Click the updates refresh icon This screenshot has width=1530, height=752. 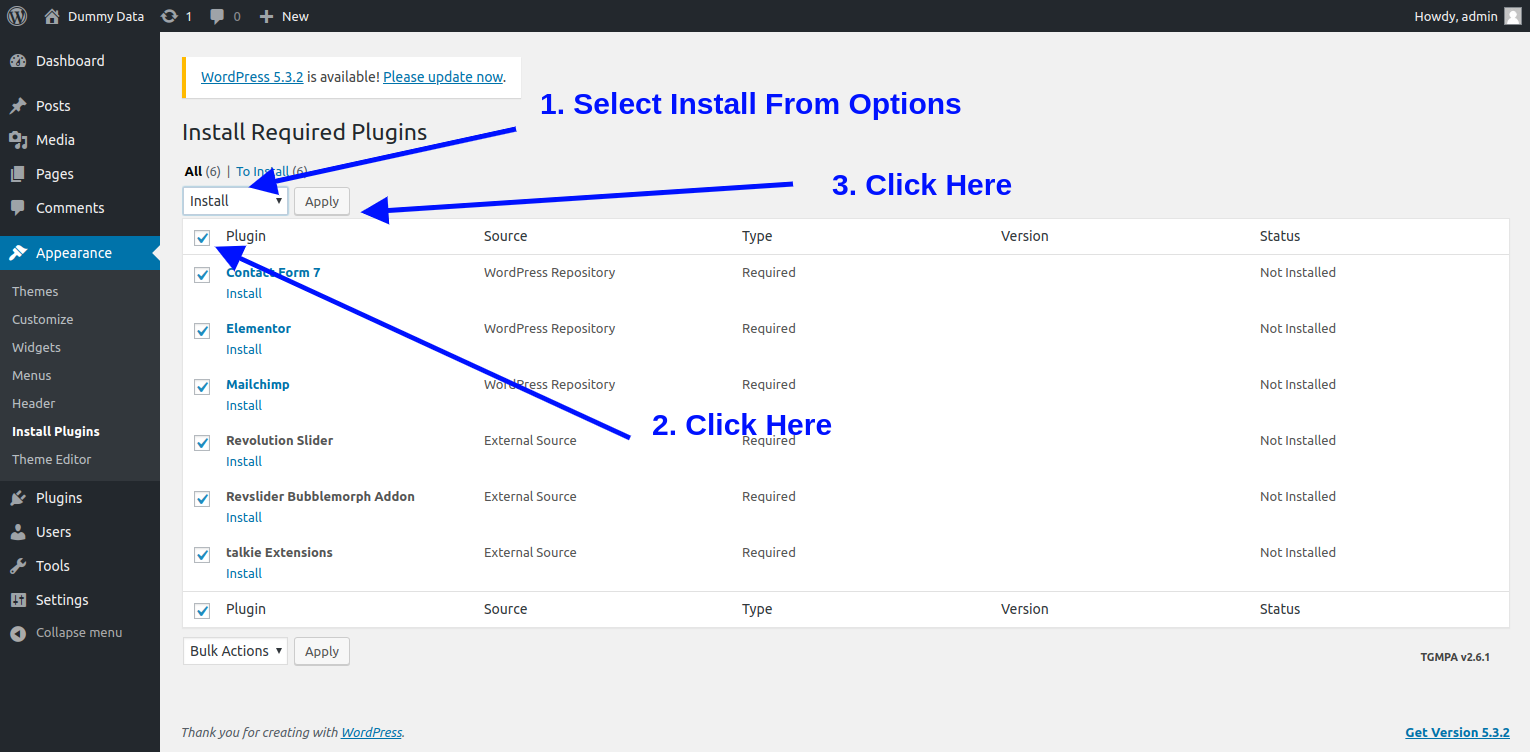(x=169, y=16)
